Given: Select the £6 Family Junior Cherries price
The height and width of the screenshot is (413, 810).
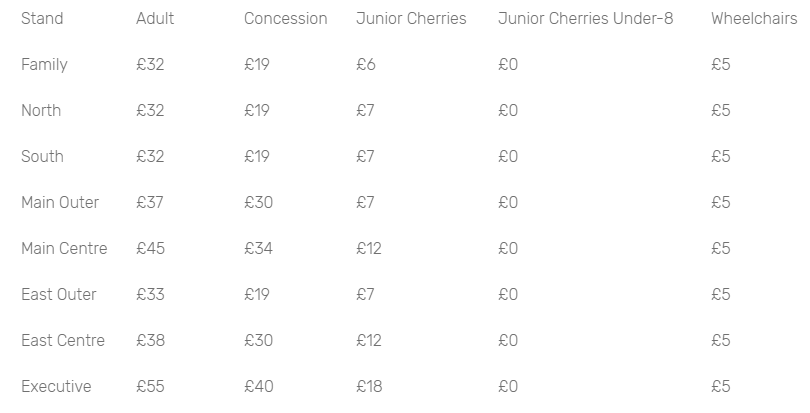Looking at the screenshot, I should pyautogui.click(x=365, y=65).
